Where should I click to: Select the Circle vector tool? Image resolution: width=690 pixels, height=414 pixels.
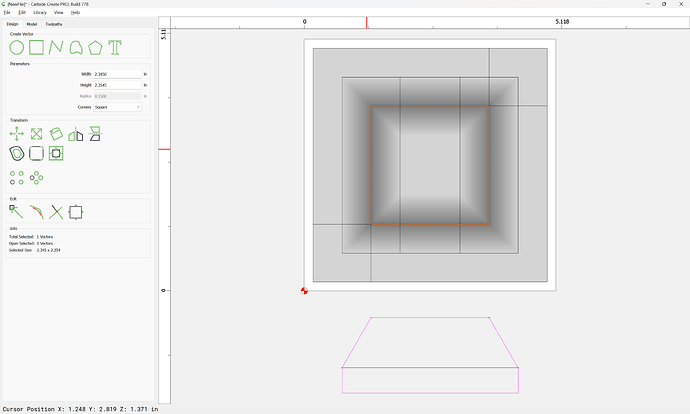click(17, 48)
